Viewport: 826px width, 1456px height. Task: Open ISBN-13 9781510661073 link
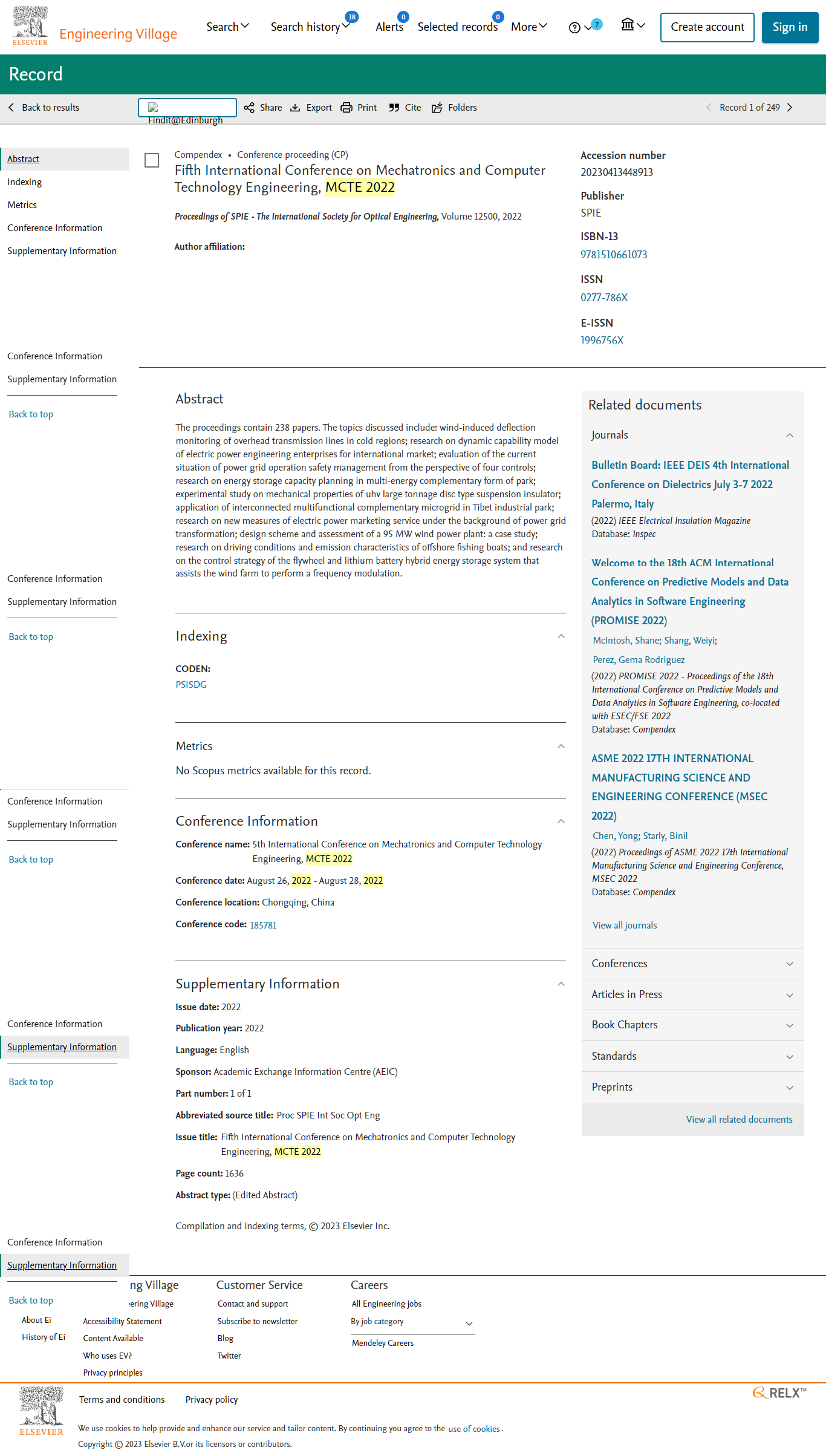tap(614, 255)
